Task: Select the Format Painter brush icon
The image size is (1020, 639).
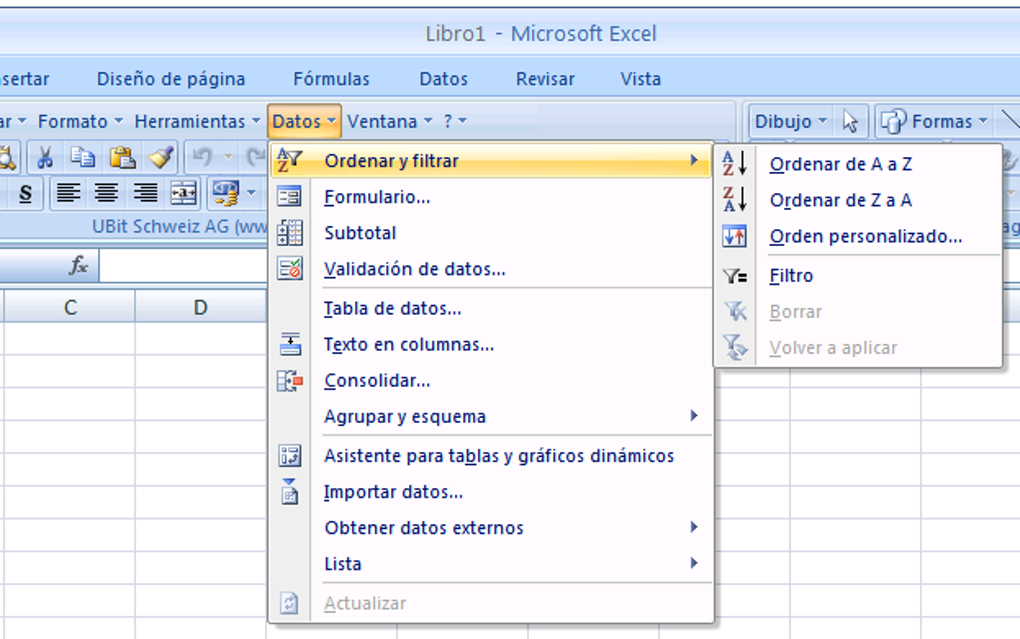Action: [160, 157]
